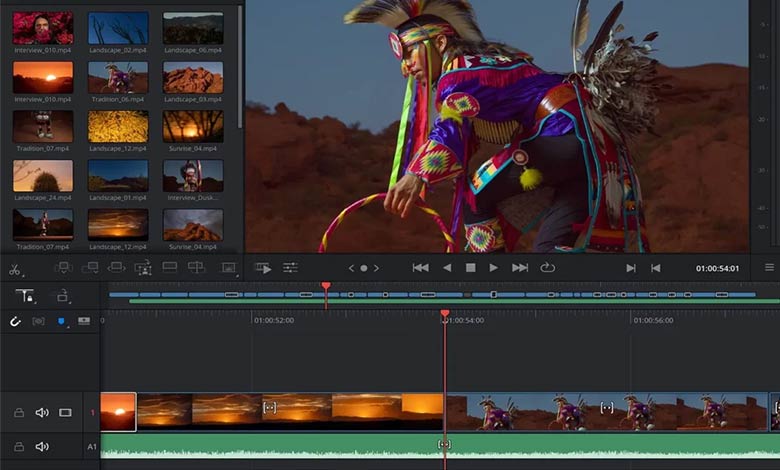Select the Smart Insert edit icon

(x=63, y=268)
